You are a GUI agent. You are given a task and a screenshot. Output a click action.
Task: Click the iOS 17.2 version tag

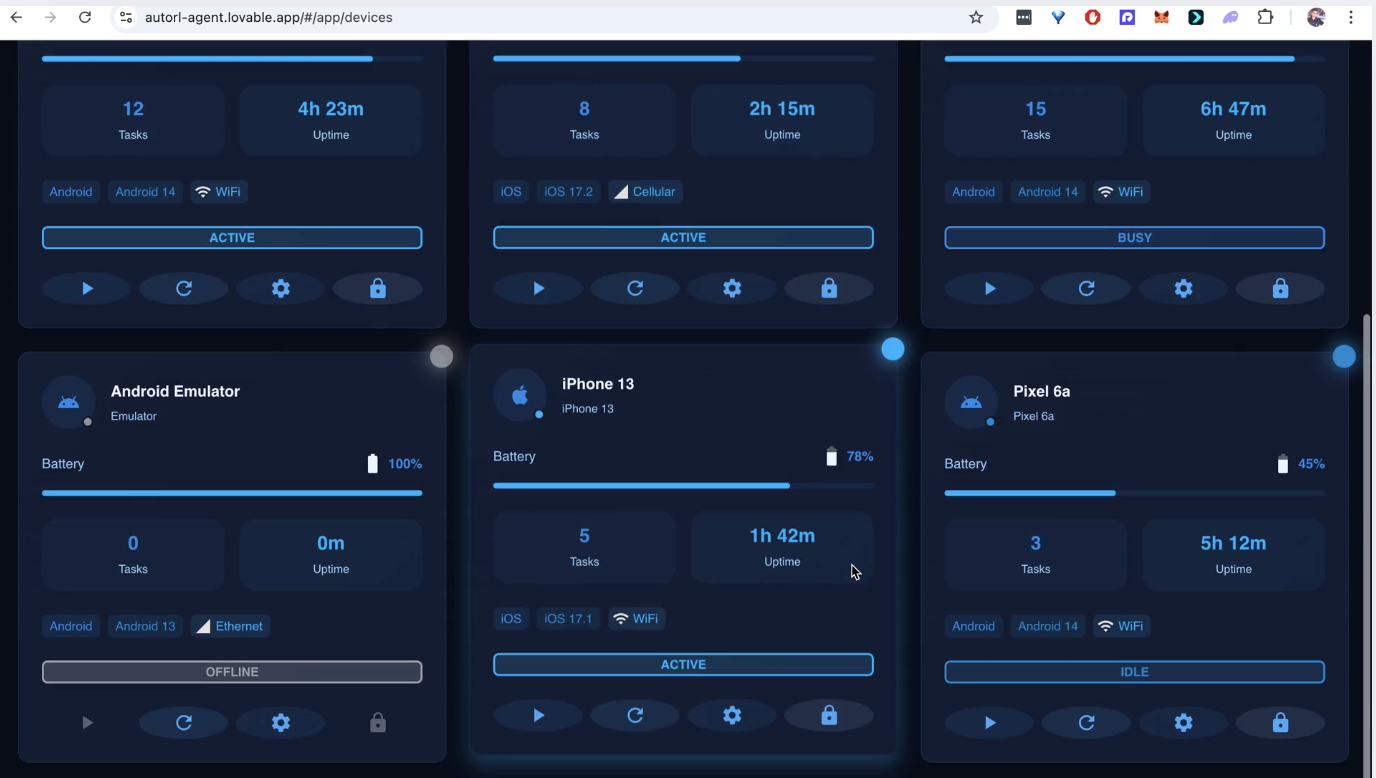point(568,192)
